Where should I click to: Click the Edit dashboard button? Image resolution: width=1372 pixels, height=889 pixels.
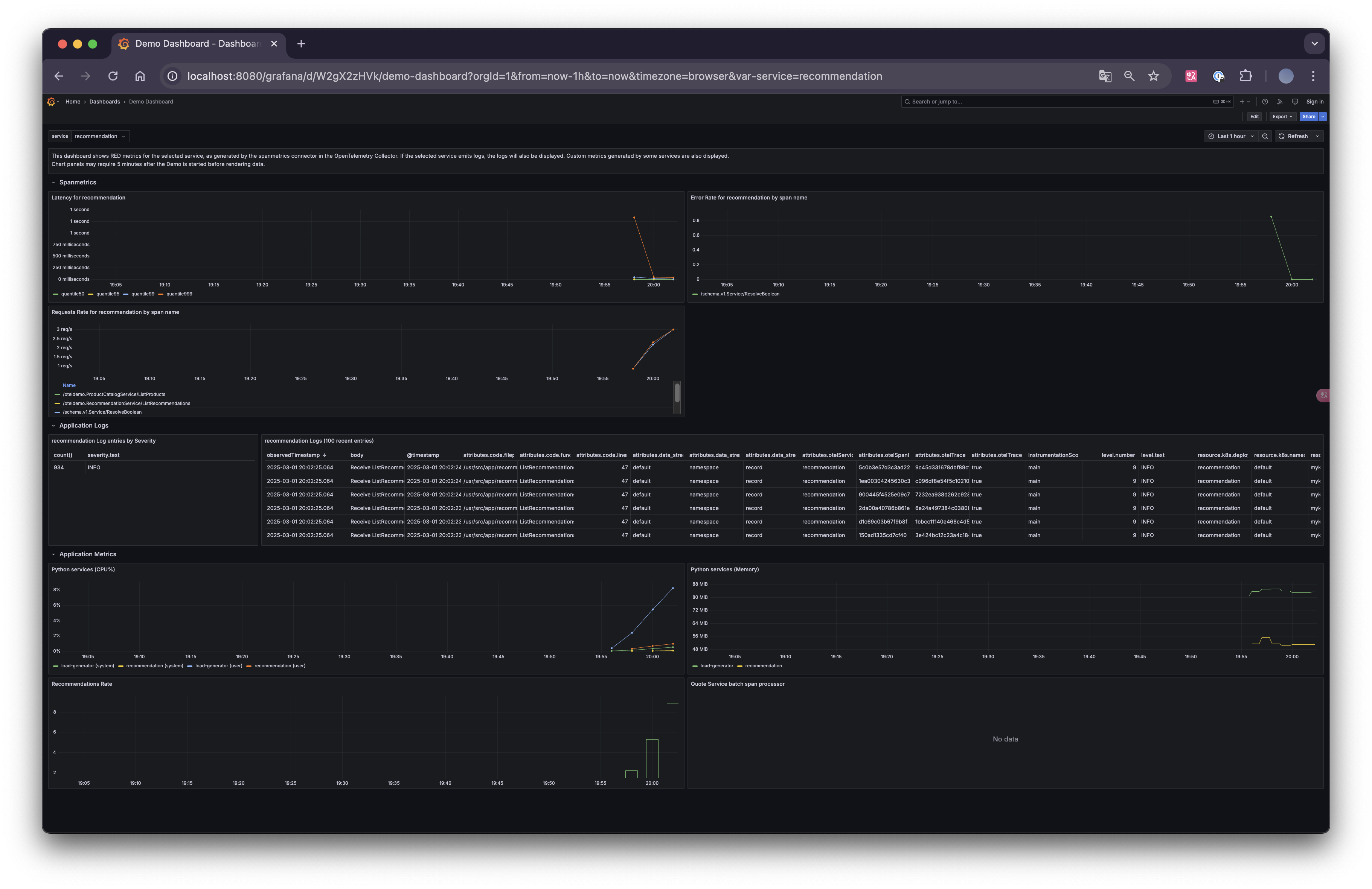(x=1255, y=116)
